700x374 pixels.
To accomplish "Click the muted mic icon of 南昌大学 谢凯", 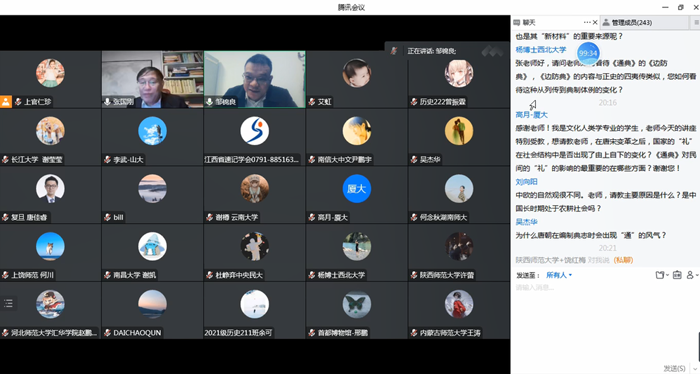I will pos(107,275).
